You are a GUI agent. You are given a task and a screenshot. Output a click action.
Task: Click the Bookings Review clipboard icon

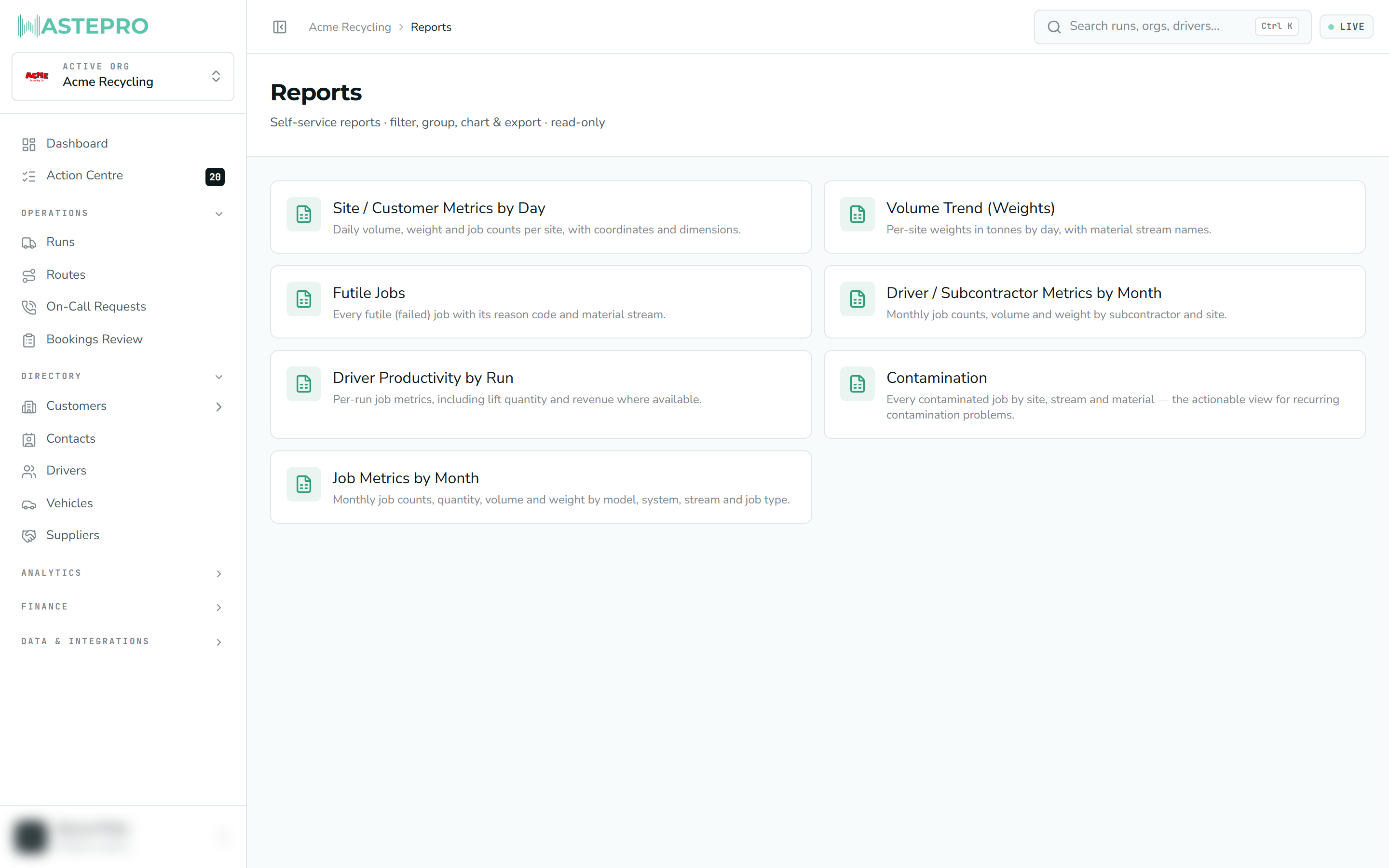[29, 340]
